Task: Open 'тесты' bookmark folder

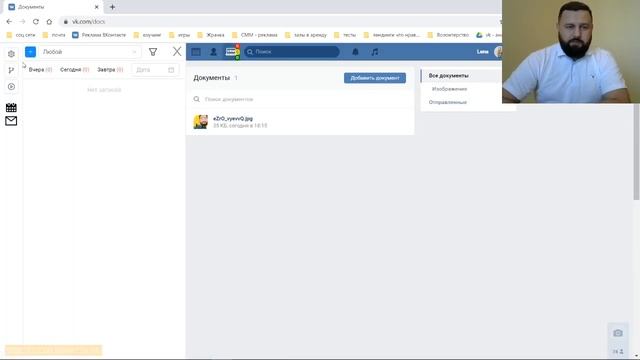Action: tap(345, 35)
